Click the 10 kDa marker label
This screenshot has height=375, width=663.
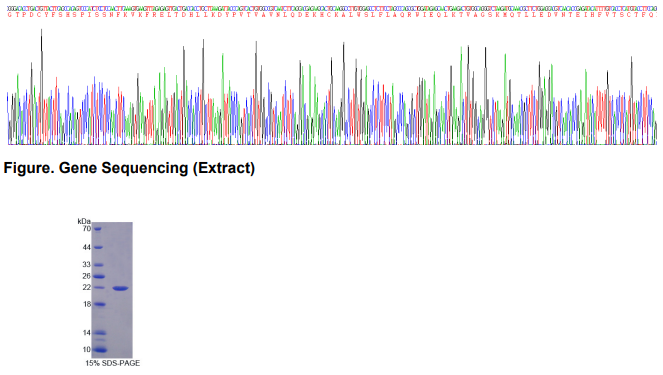(87, 350)
